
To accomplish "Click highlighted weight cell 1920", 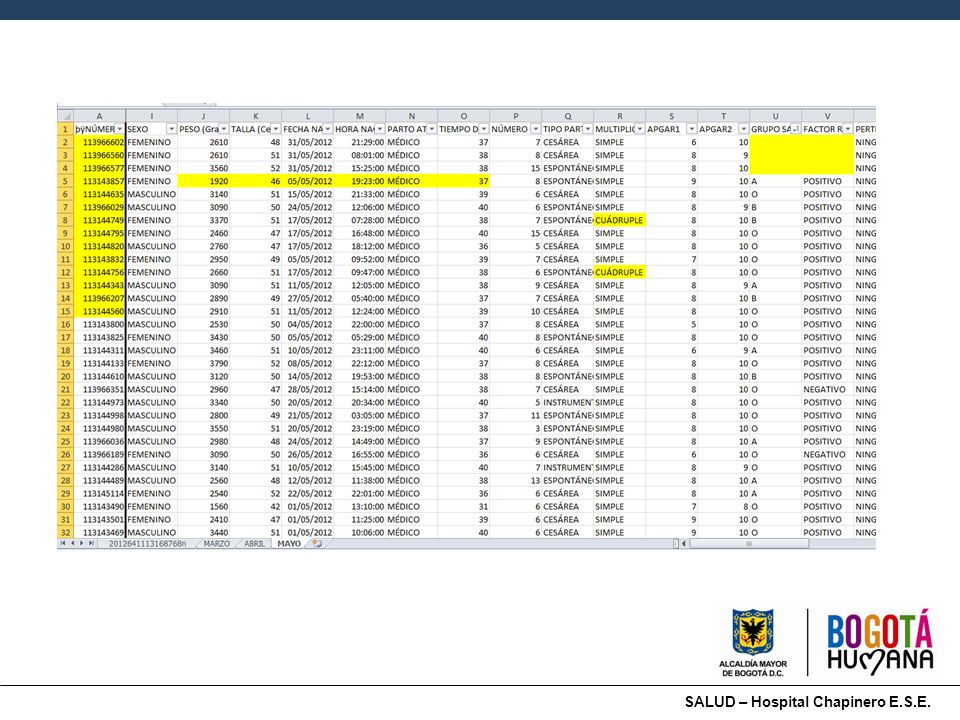I will coord(204,181).
